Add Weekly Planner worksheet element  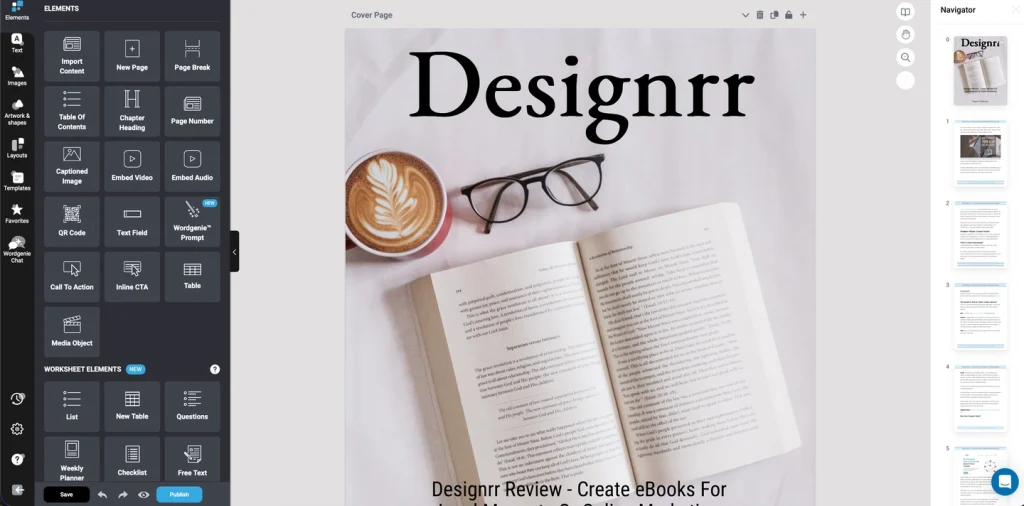tap(72, 460)
